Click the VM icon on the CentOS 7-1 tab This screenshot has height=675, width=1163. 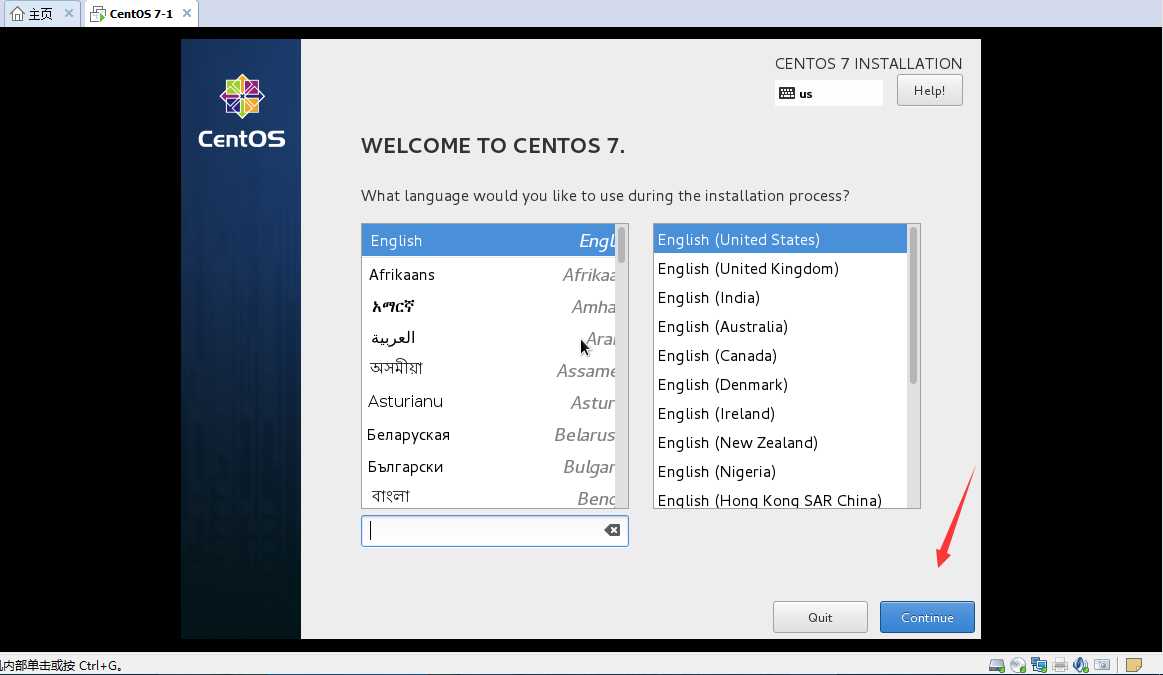tap(97, 13)
